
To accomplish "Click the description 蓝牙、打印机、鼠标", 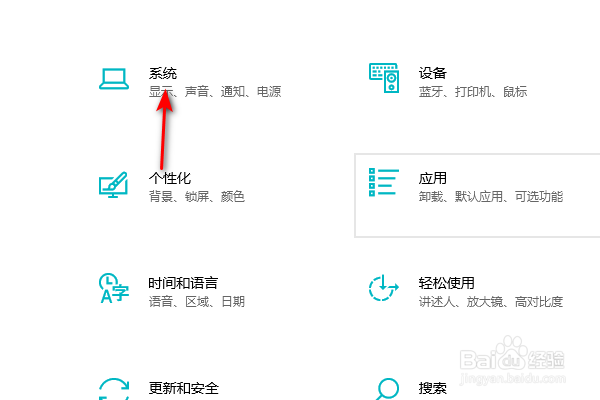I will tap(473, 91).
